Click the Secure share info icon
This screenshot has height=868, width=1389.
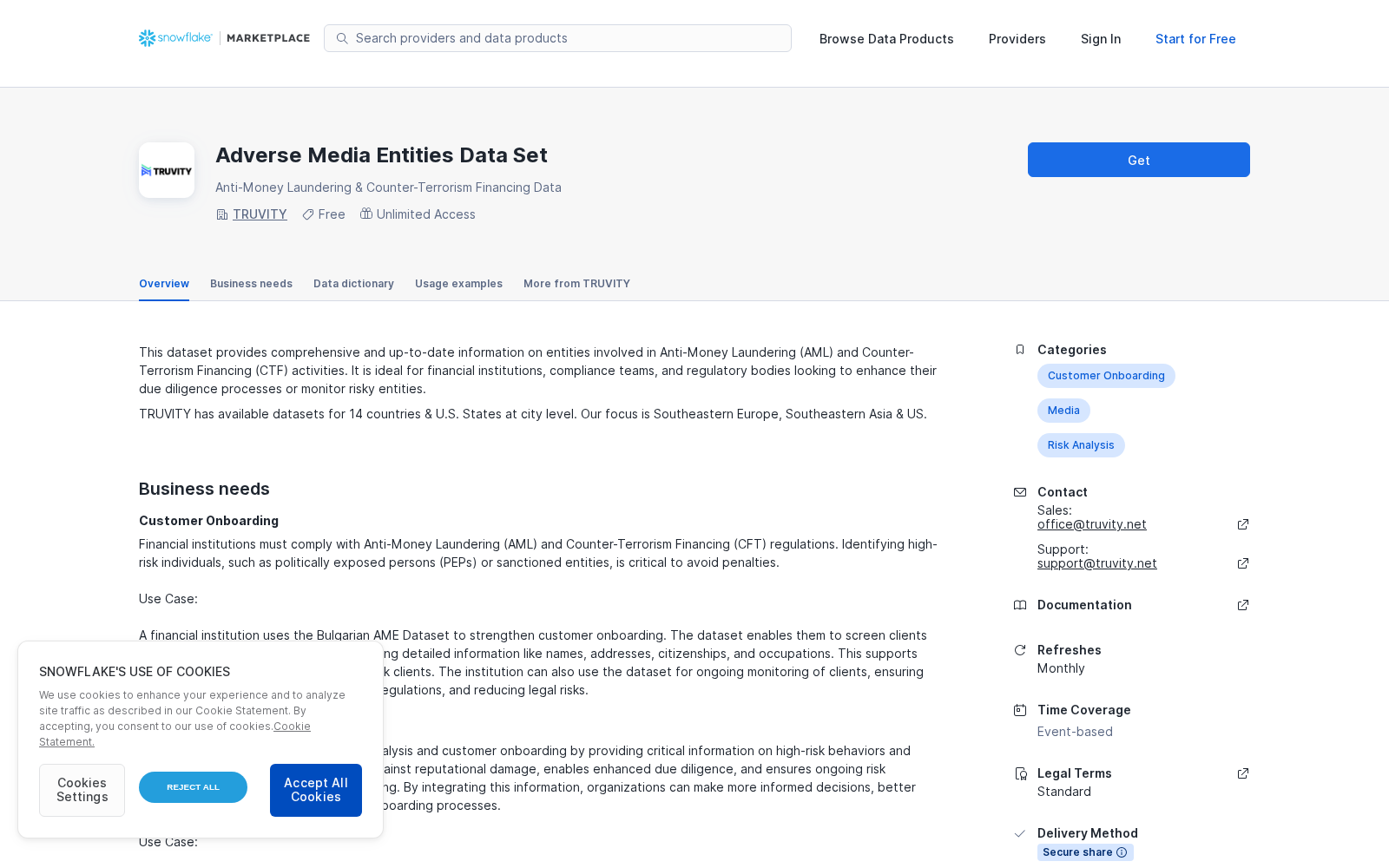tap(1122, 852)
